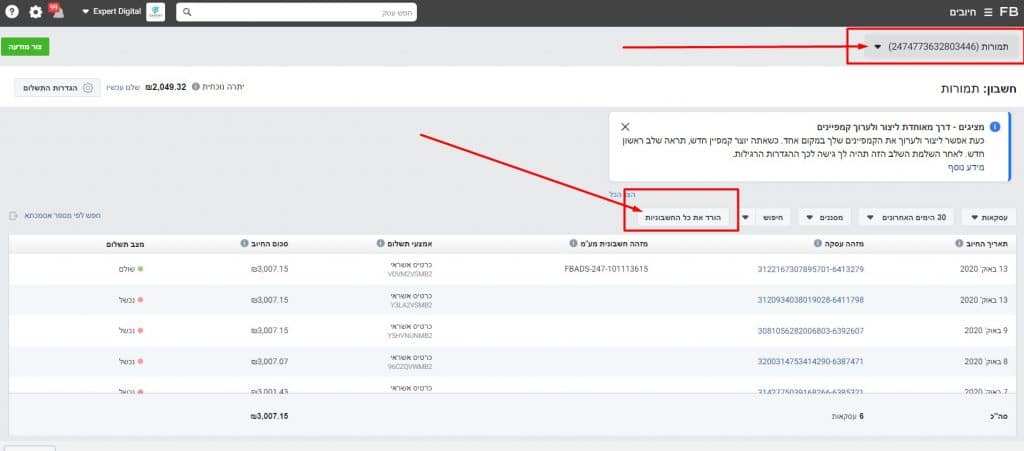The width and height of the screenshot is (1024, 451).
Task: Open the 'מידע נוסף' link in banner
Action: click(x=966, y=167)
